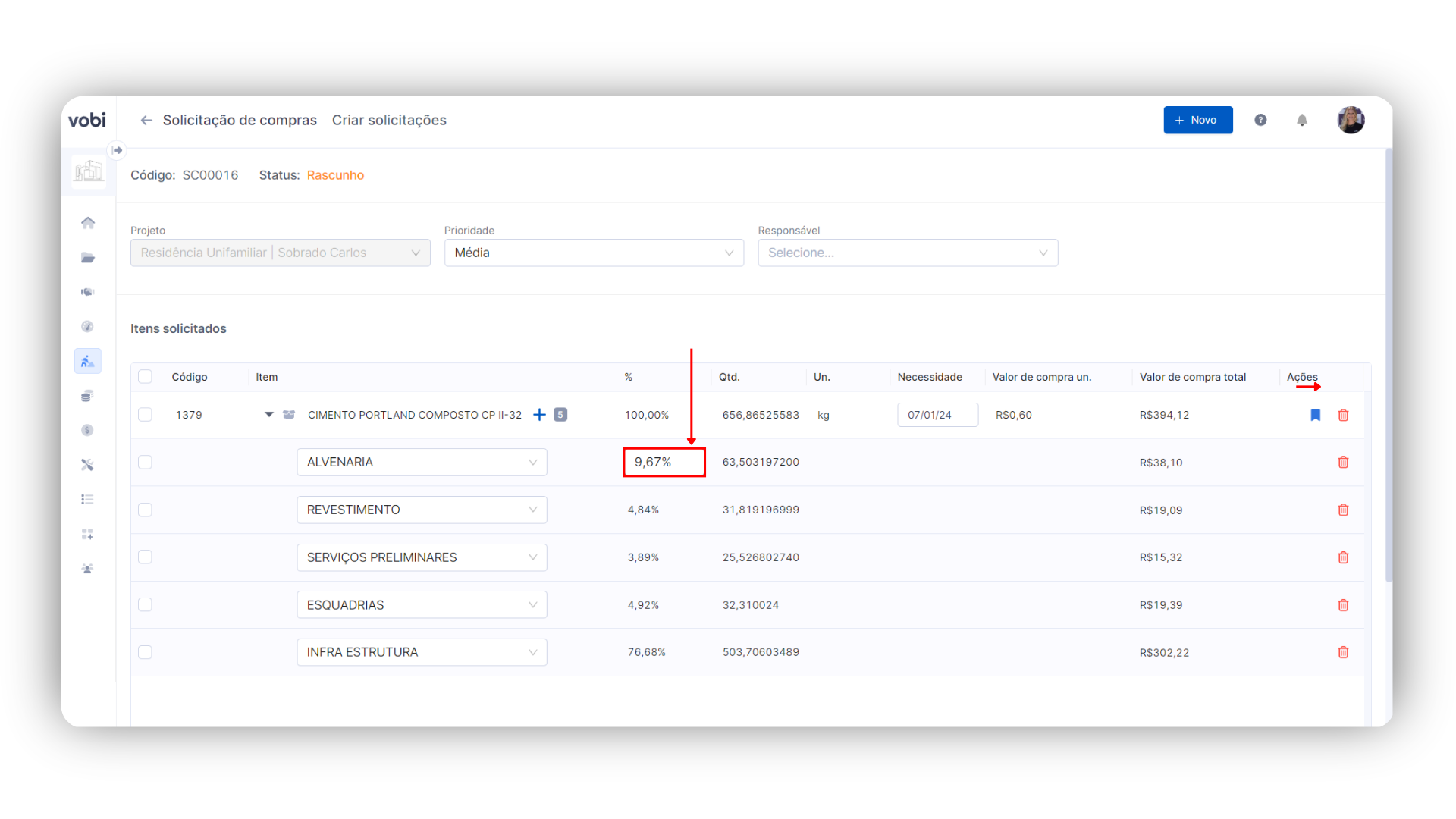This screenshot has height=819, width=1456.
Task: Click the blue plus next to CIMENTO PORTLAND
Action: 539,415
